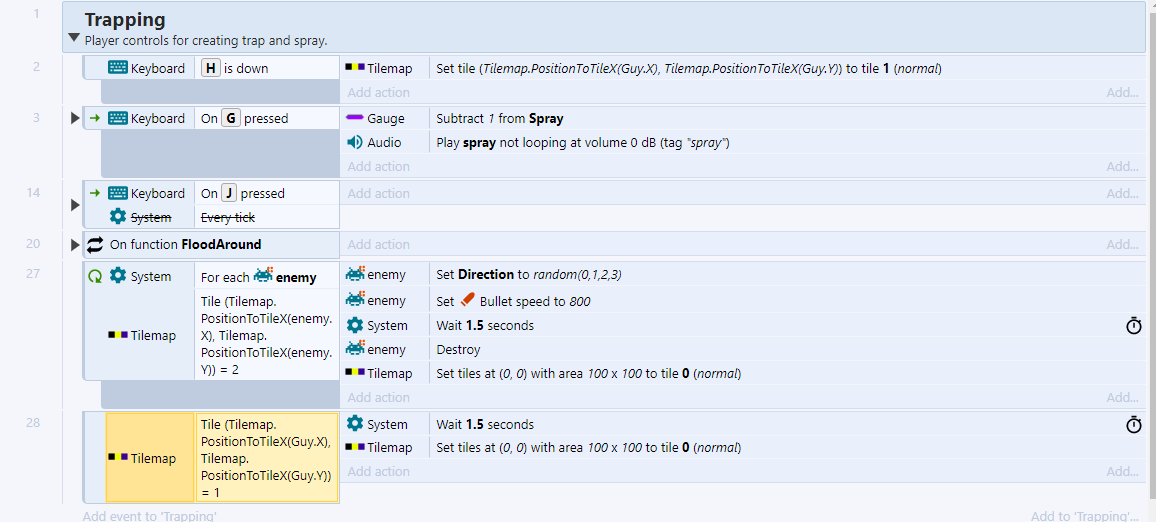Click the Tilemap icon in 'Set tile' action
The height and width of the screenshot is (522, 1156).
point(355,68)
